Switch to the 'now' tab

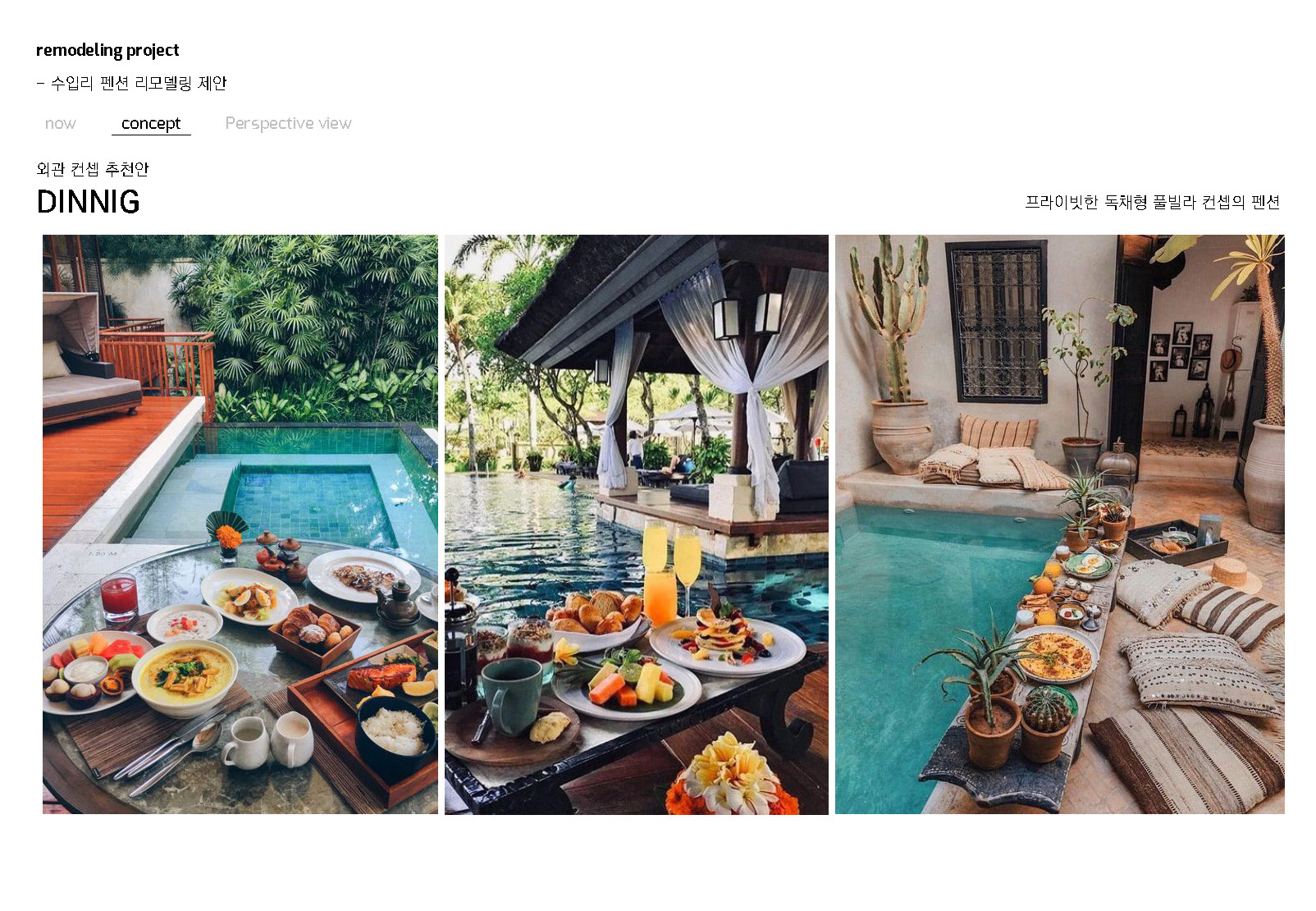tap(60, 123)
